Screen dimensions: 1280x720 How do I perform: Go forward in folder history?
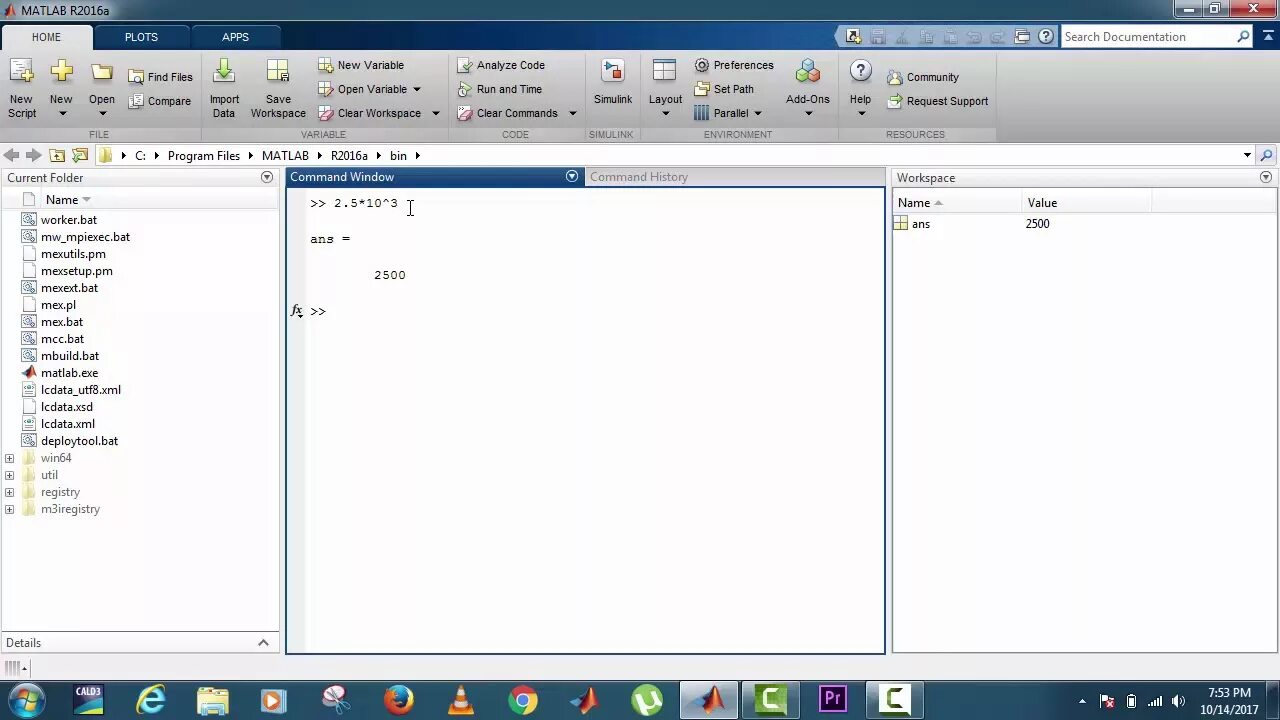pyautogui.click(x=33, y=155)
